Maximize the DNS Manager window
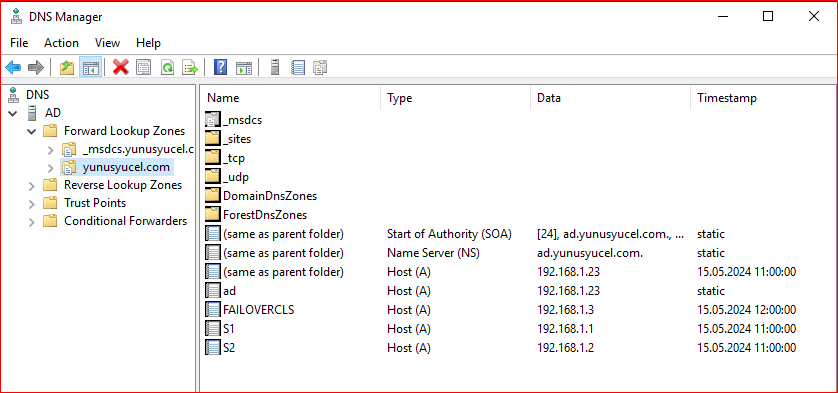This screenshot has width=838, height=393. coord(768,17)
